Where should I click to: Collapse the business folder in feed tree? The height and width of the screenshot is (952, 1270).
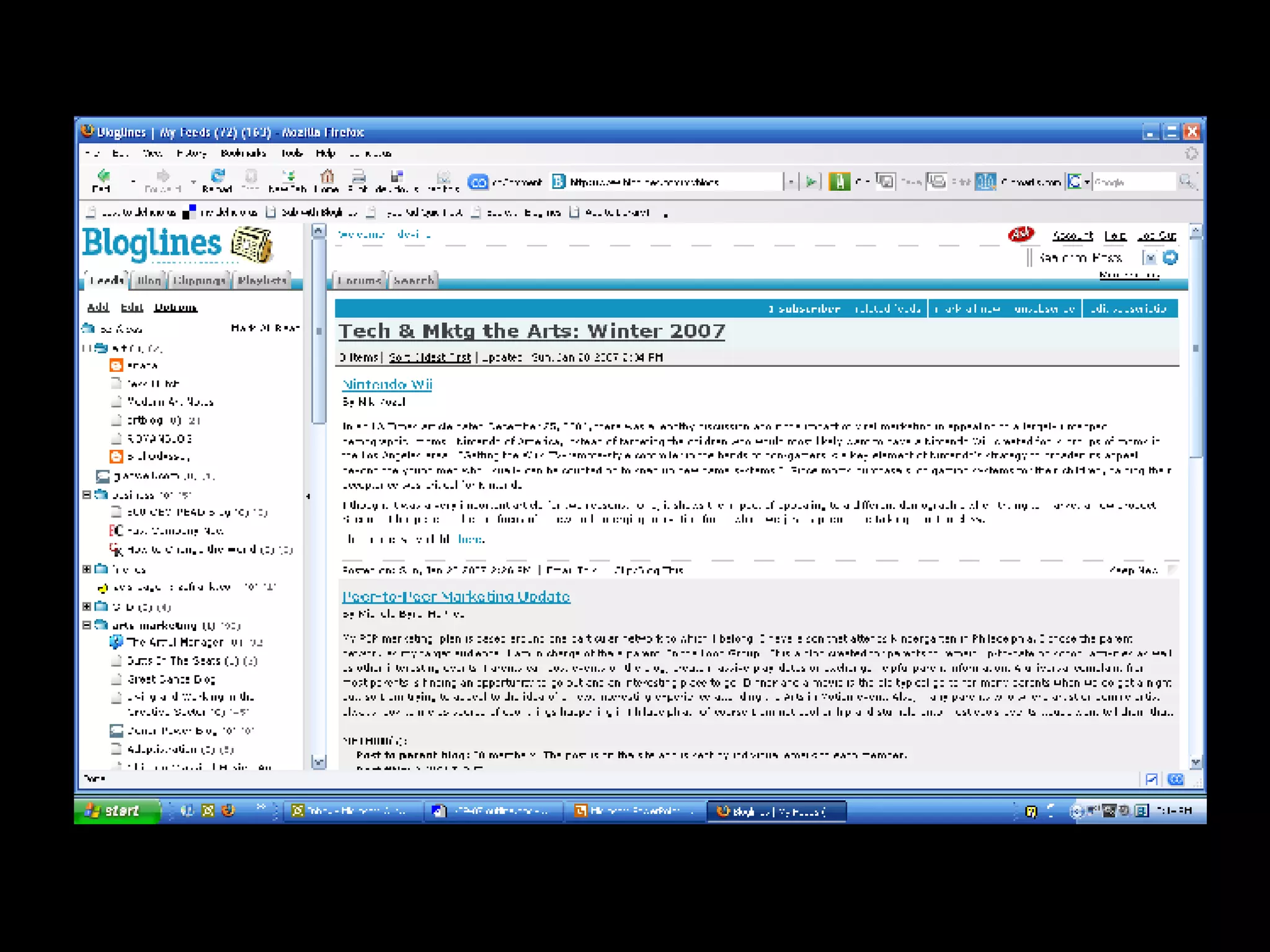point(87,495)
